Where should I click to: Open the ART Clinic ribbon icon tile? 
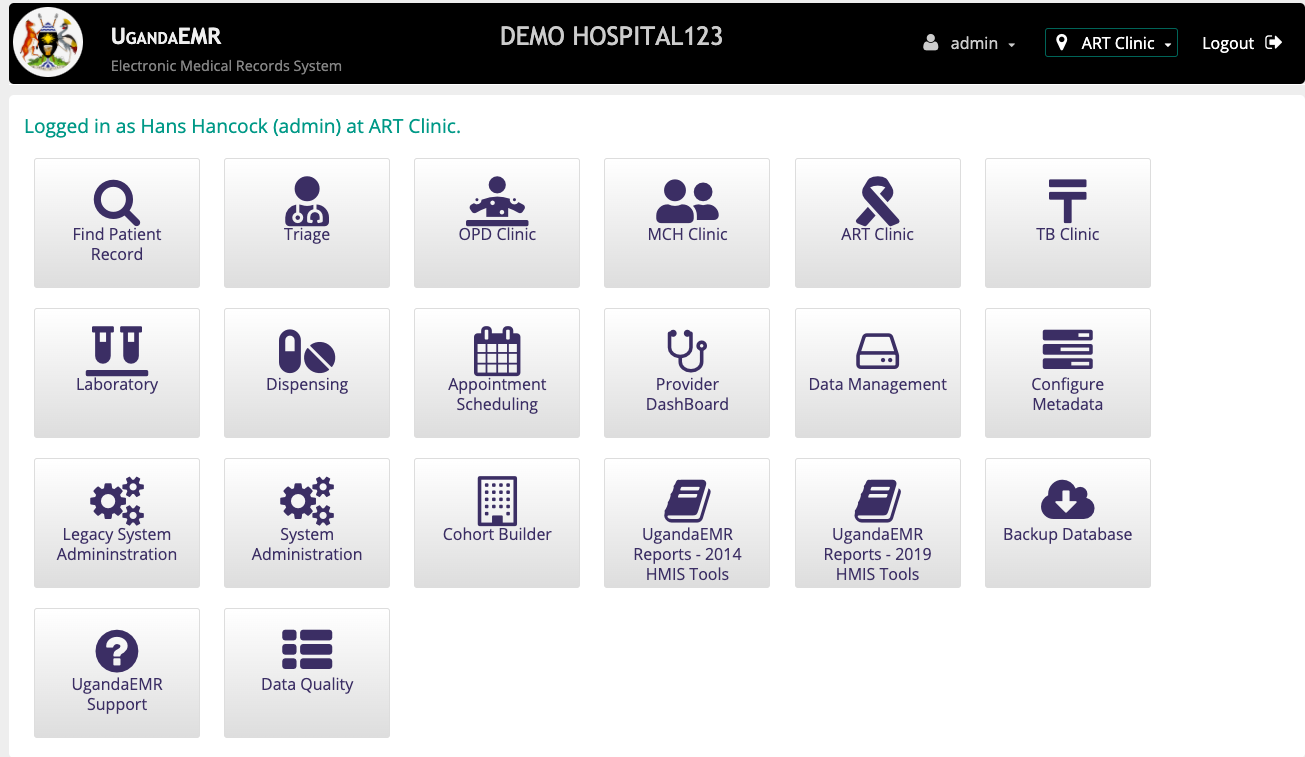pos(877,202)
